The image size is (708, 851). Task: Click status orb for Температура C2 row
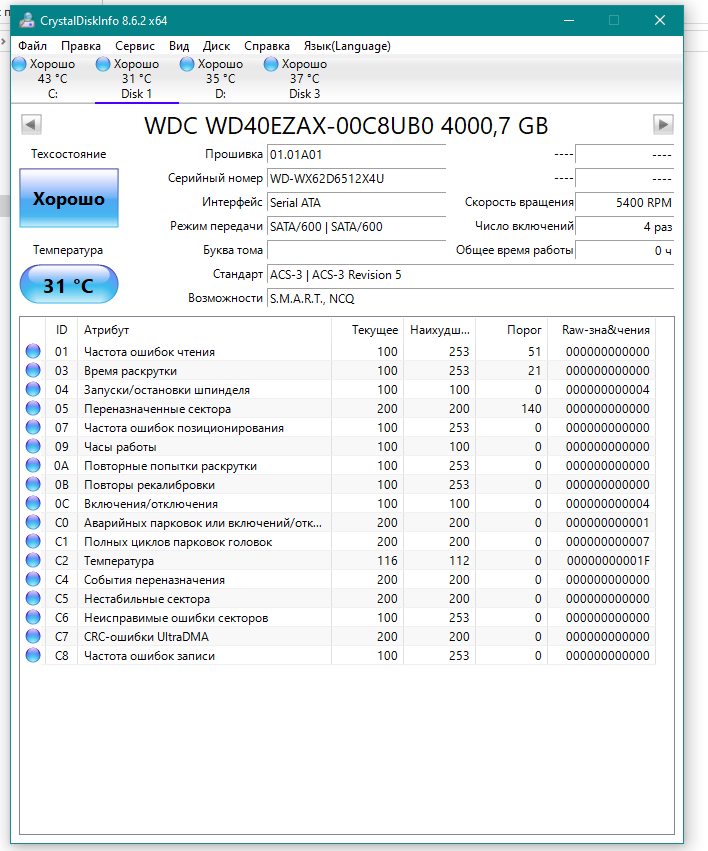[33, 560]
